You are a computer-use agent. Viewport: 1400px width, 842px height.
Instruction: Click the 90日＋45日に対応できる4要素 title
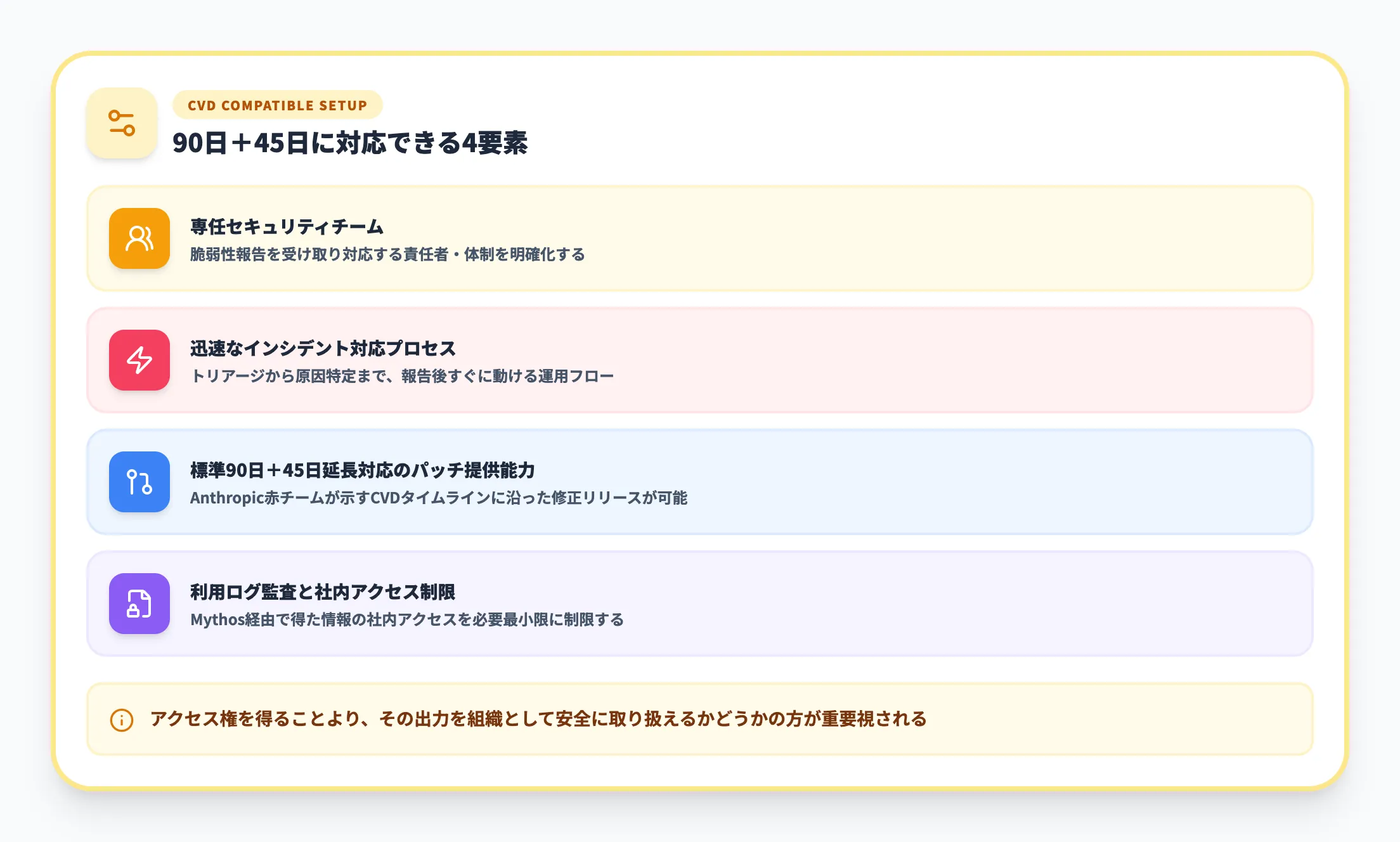(x=353, y=144)
